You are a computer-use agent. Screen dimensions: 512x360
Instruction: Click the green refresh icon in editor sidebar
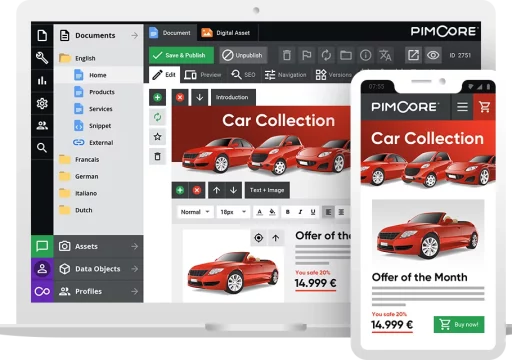point(157,117)
